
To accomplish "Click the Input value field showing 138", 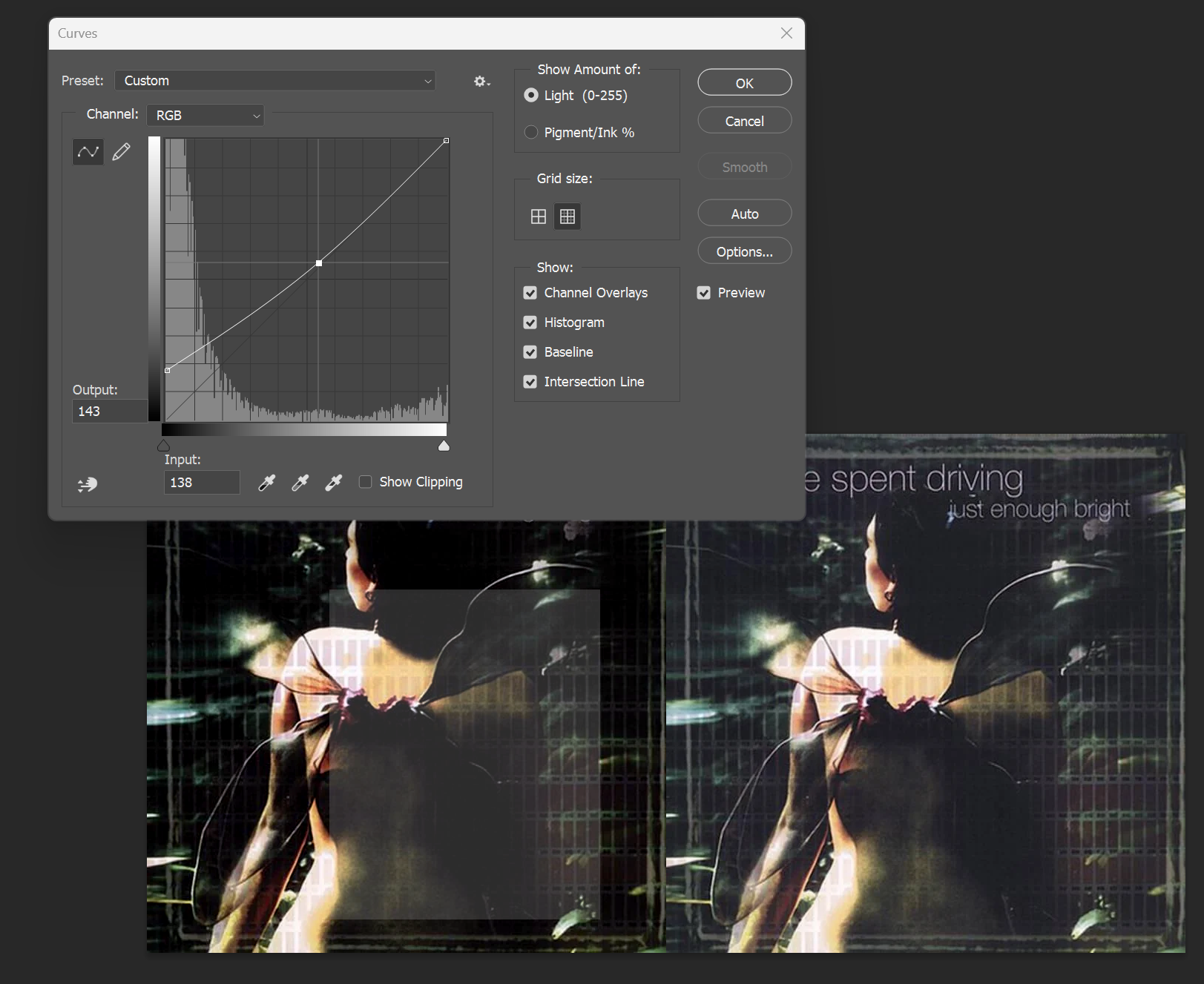I will pos(202,482).
